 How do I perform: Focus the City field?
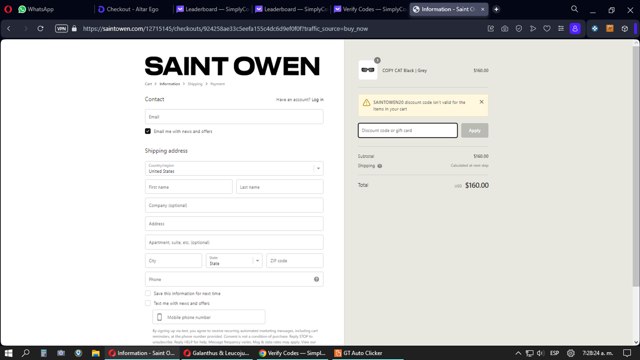pos(173,260)
